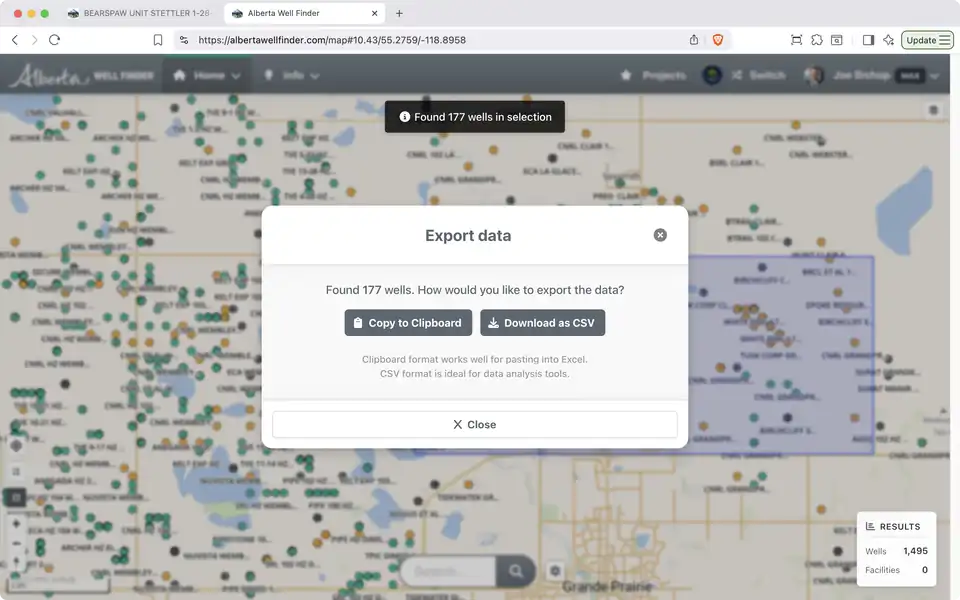Viewport: 960px width, 600px height.
Task: Open the Brave Wallet icon
Action: click(x=836, y=40)
